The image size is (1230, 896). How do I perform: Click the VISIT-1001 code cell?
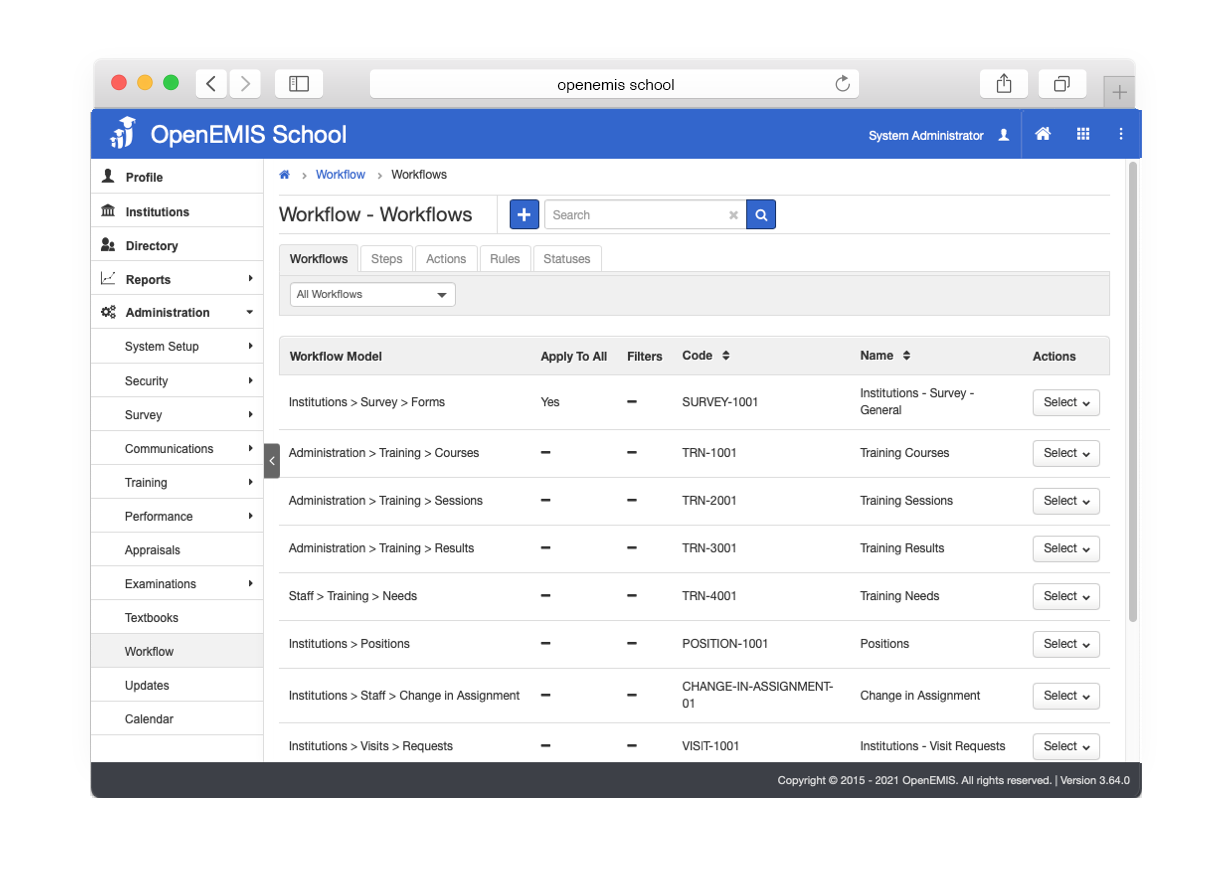pos(711,746)
